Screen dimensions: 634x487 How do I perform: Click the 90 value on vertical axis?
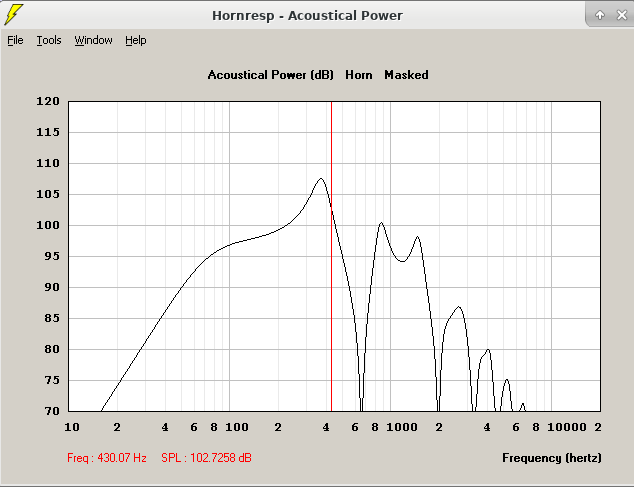(52, 287)
